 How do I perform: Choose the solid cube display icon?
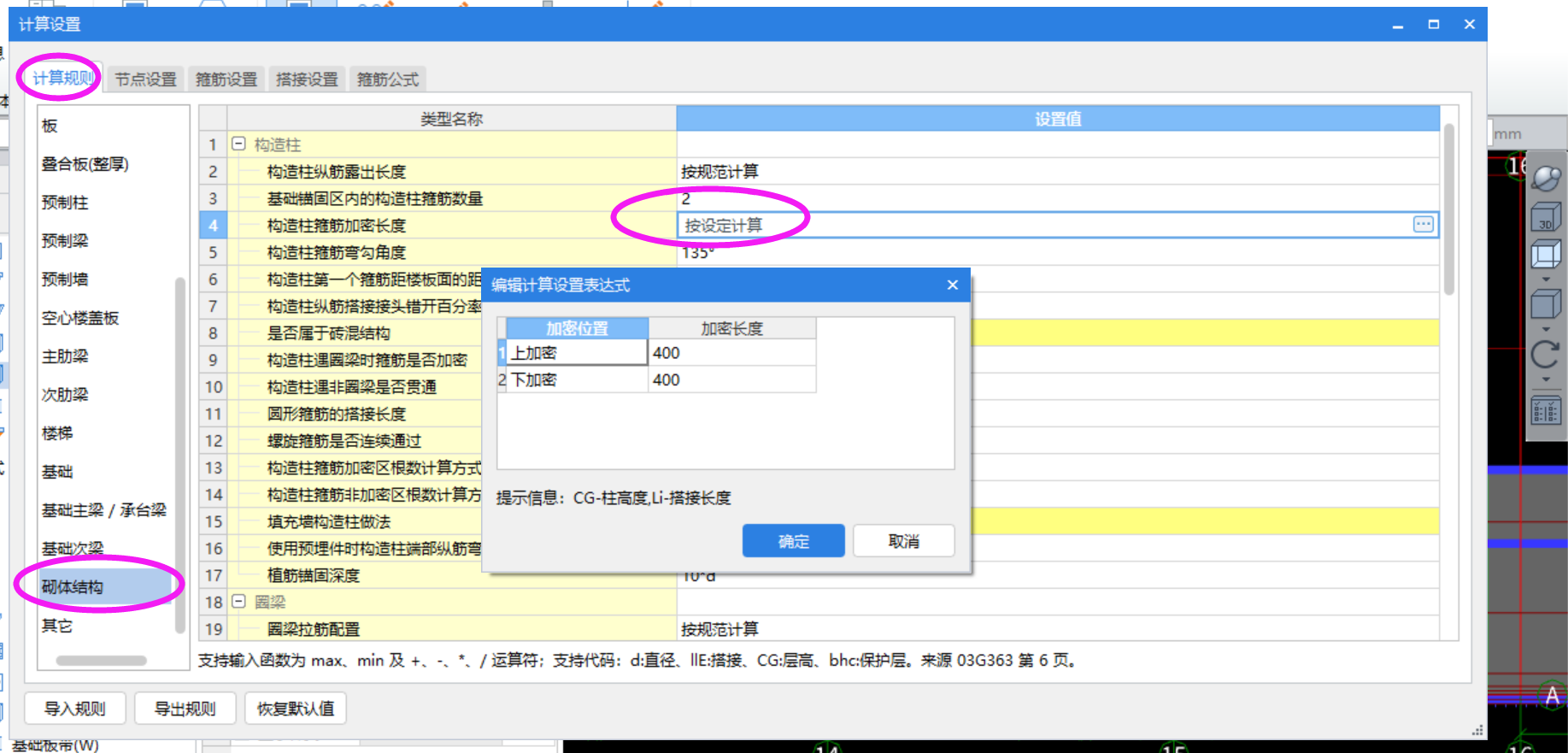point(1546,303)
